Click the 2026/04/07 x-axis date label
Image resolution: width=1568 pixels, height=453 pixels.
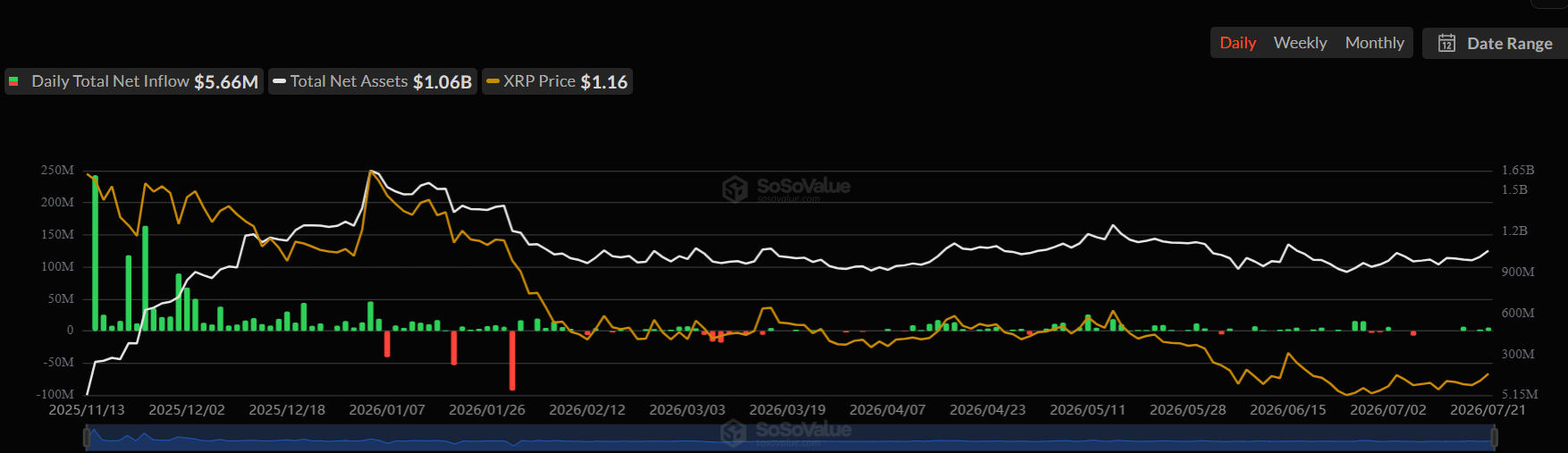[888, 410]
